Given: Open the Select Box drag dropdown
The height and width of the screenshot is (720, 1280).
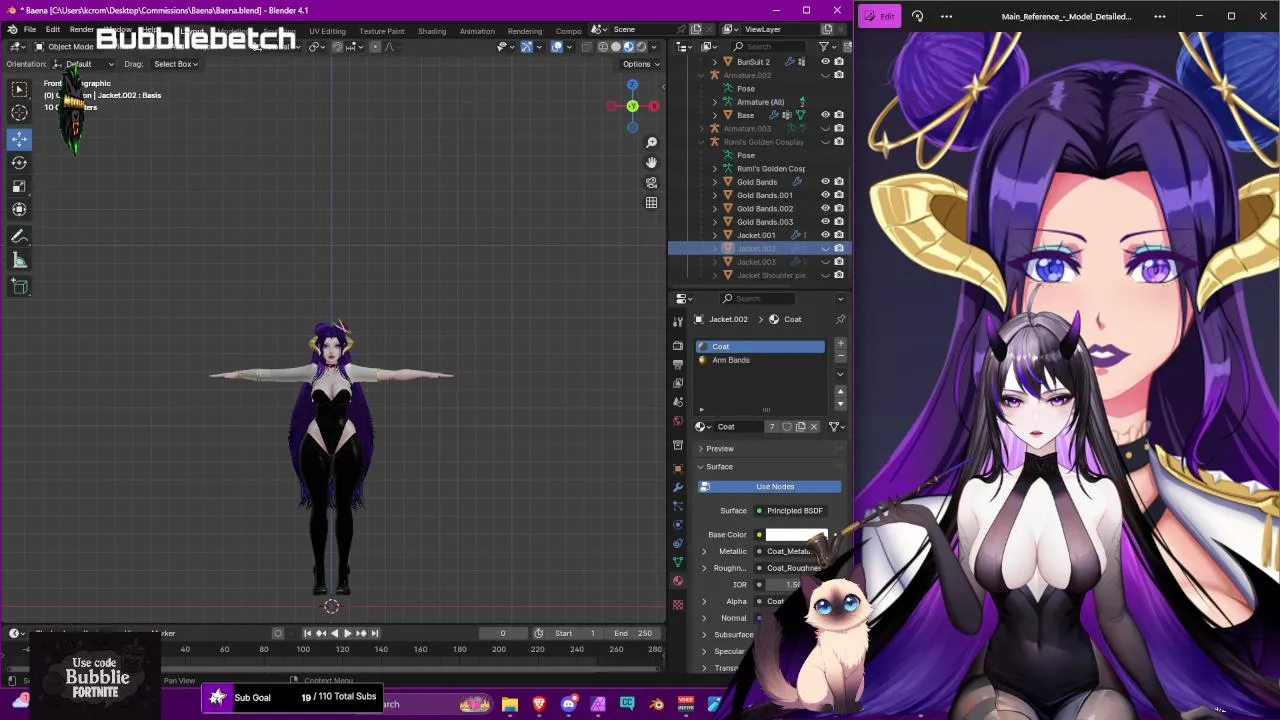Looking at the screenshot, I should point(176,64).
